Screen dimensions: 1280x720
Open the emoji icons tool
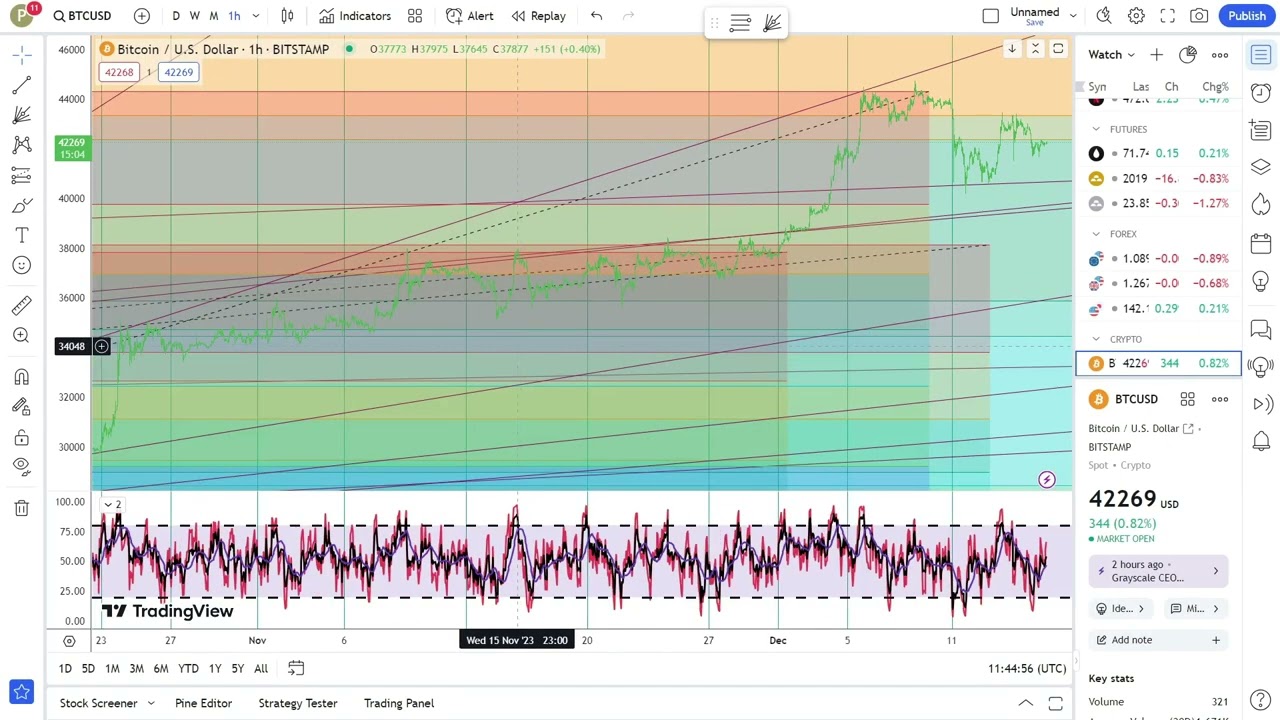(x=21, y=265)
